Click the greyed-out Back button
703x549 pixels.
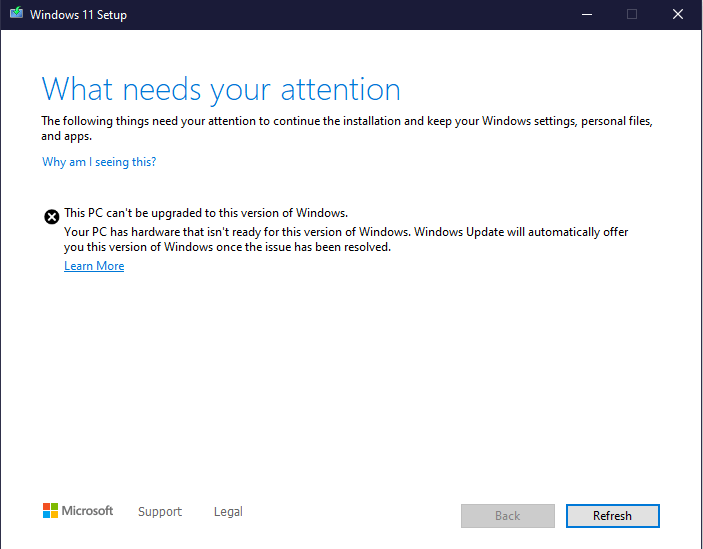click(508, 516)
